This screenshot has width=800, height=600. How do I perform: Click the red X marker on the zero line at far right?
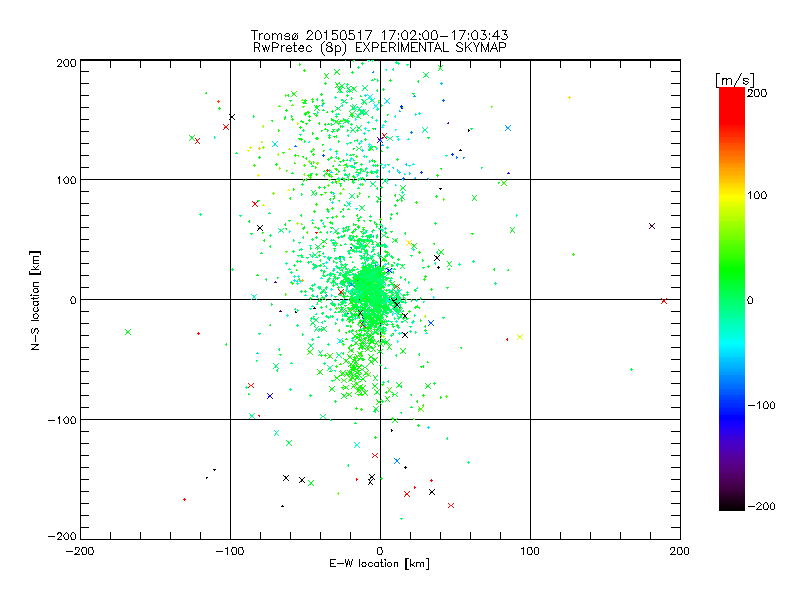(x=664, y=301)
